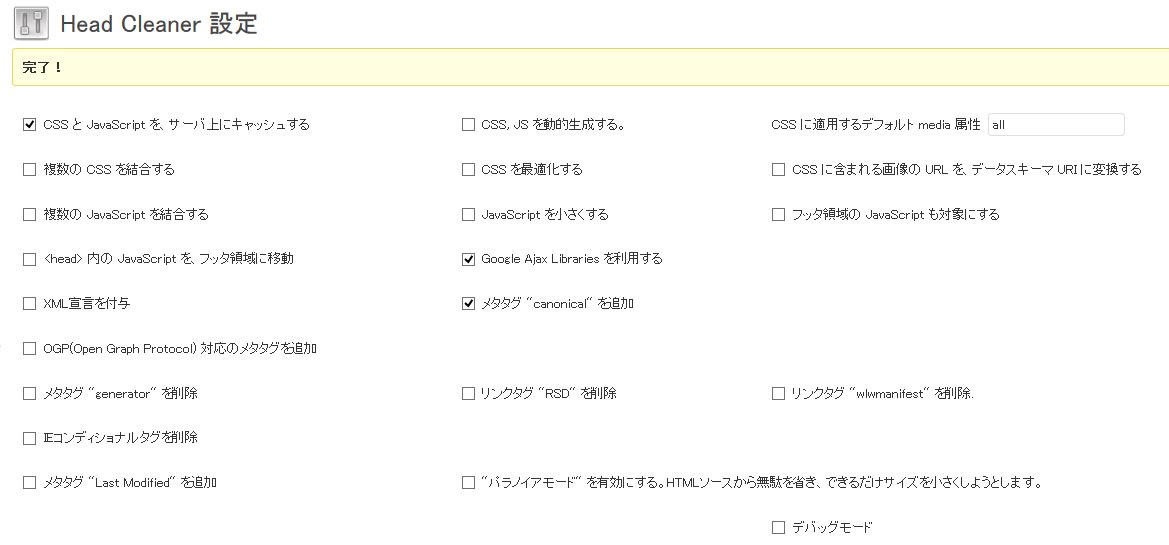1169x545 pixels.
Task: Enable 複数の CSS を結合する checkbox
Action: pyautogui.click(x=29, y=169)
